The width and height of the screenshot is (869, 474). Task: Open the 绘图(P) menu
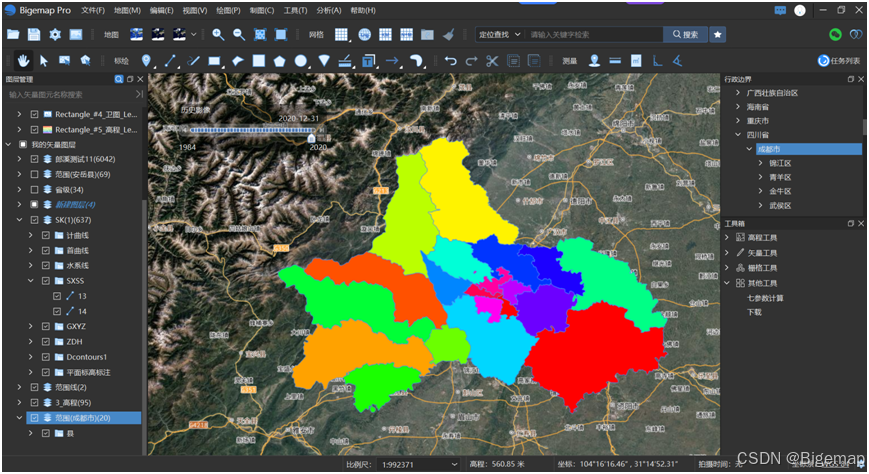point(228,11)
